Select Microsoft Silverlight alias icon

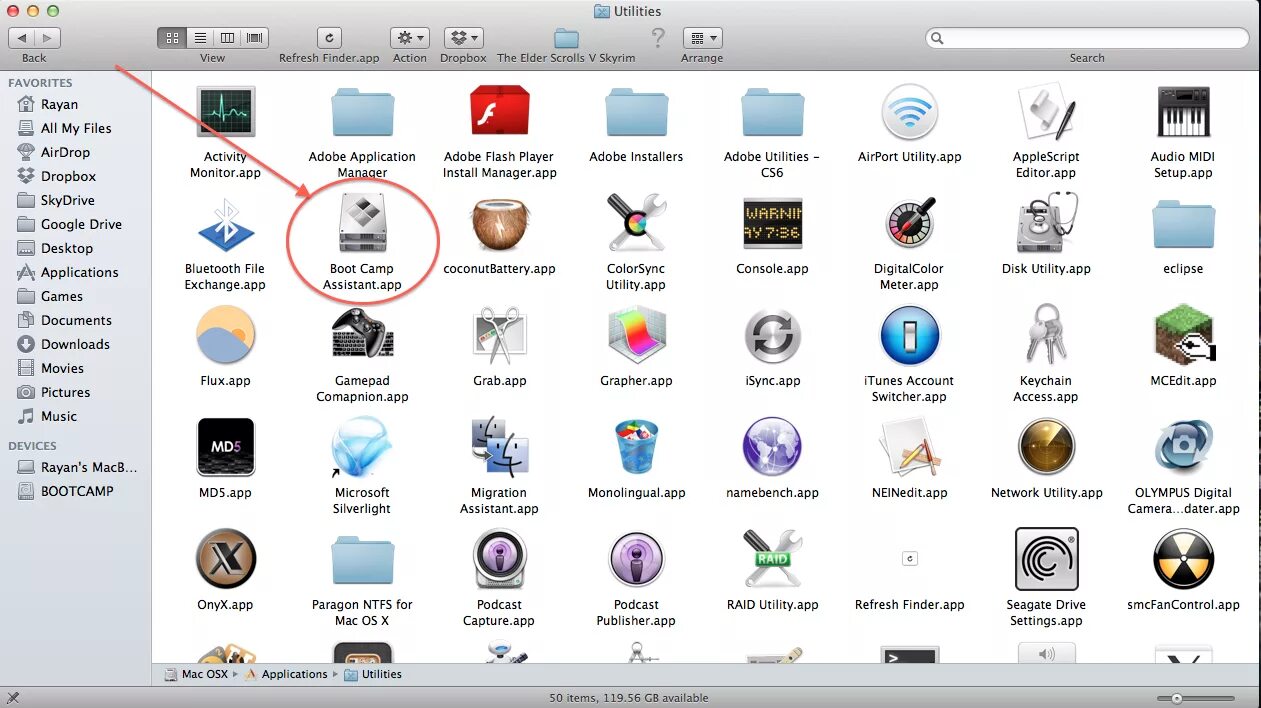(362, 448)
